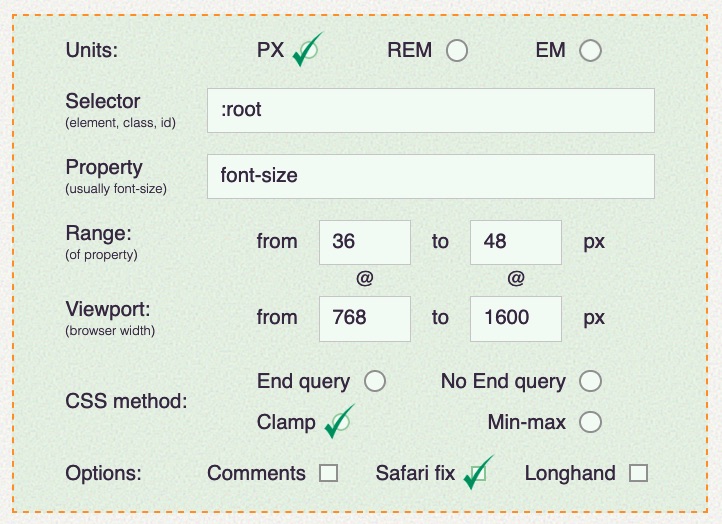
Task: Select the PX units radio button
Action: (307, 51)
